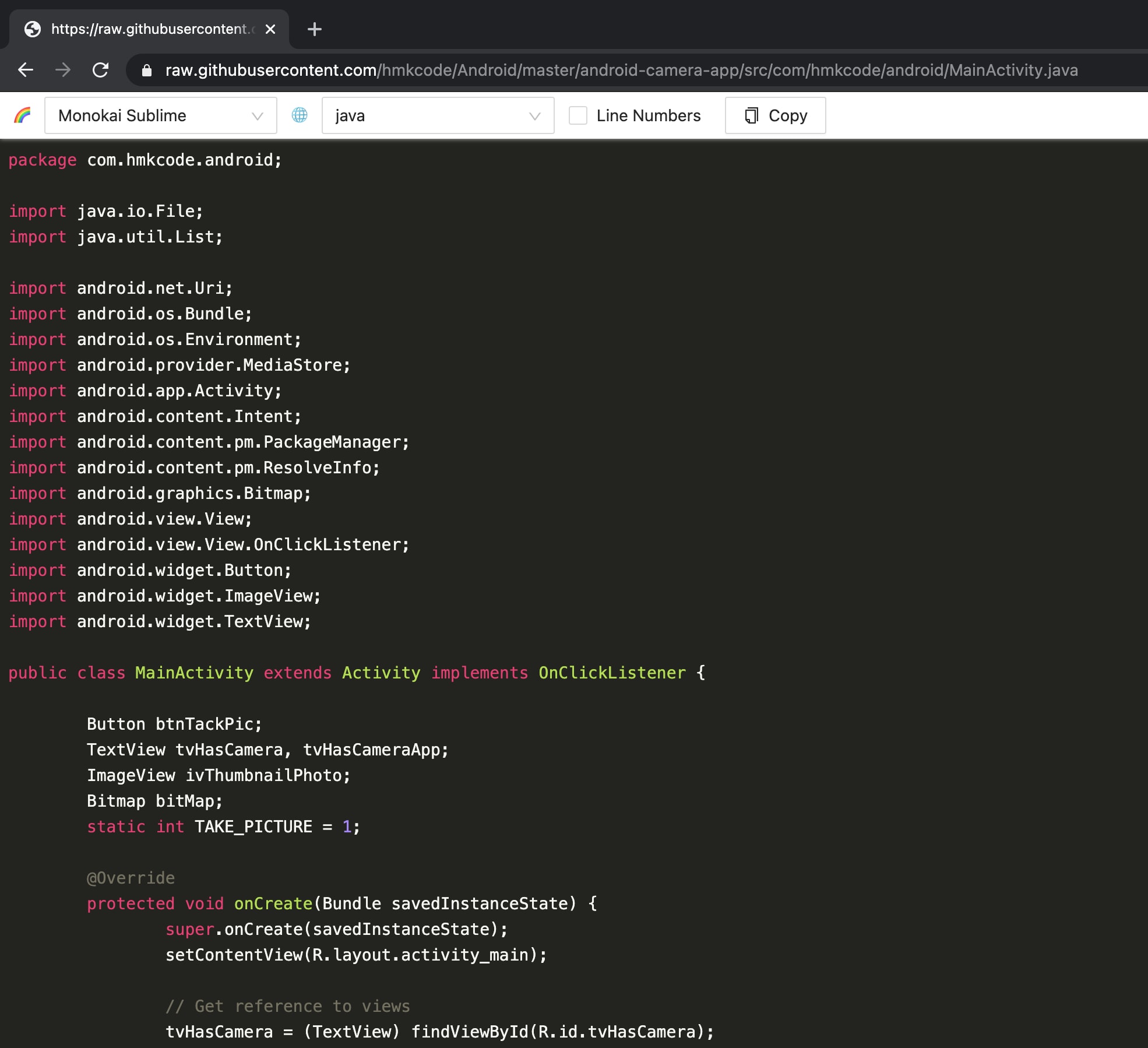Expand the java language dropdown
The width and height of the screenshot is (1148, 1048).
(437, 115)
